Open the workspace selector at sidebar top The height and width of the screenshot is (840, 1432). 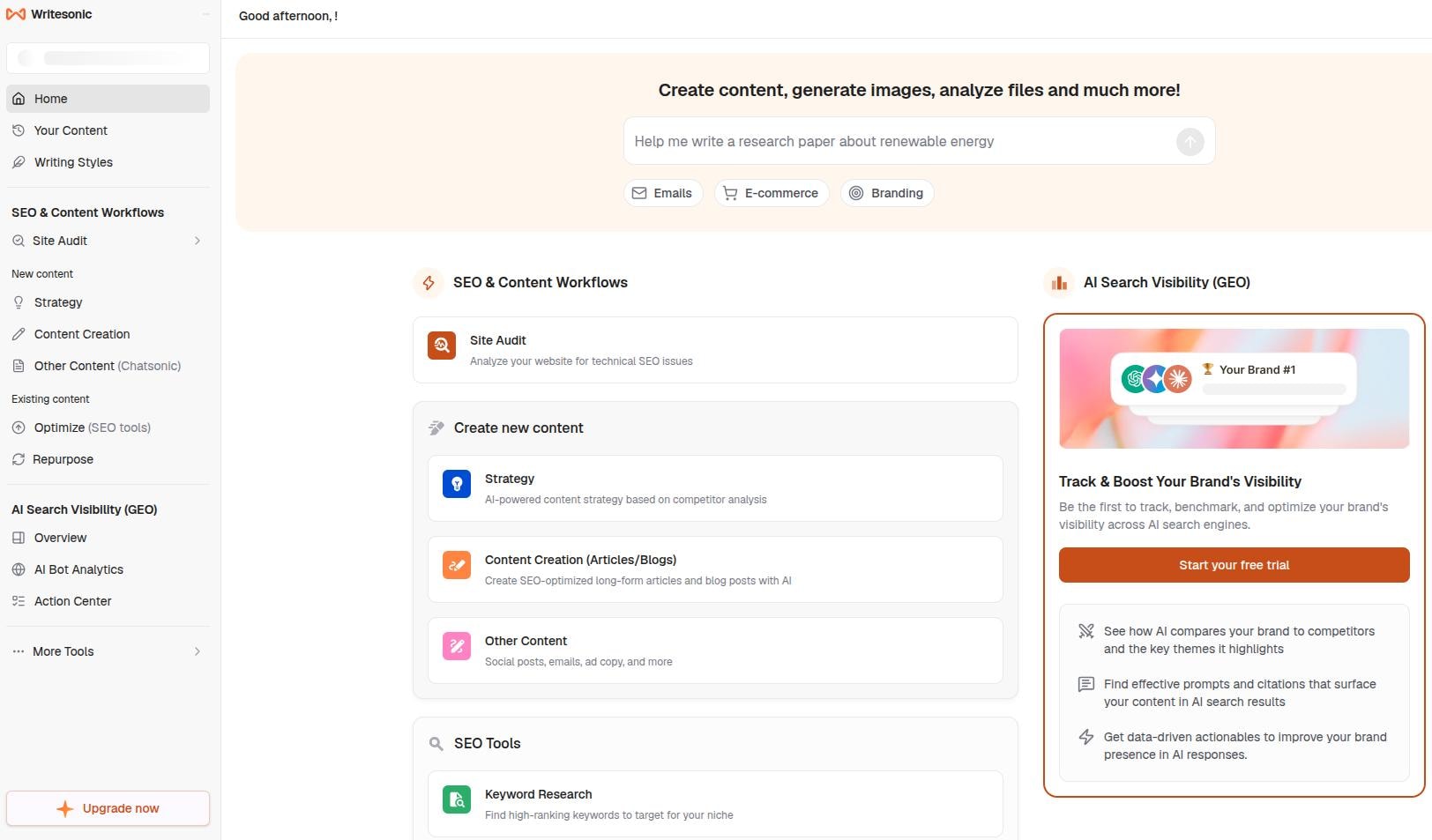click(108, 58)
